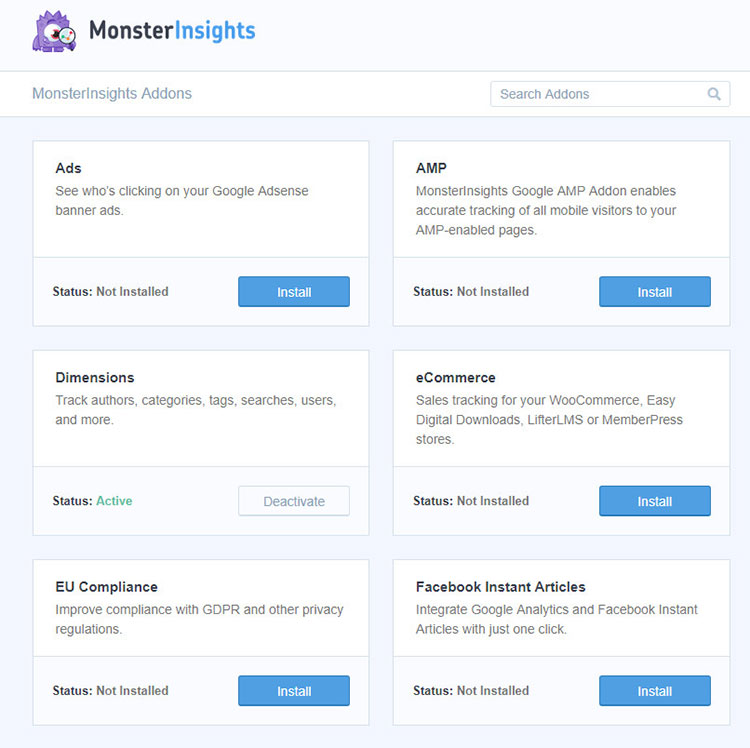Click the eCommerce addon title
The width and height of the screenshot is (750, 748).
456,378
